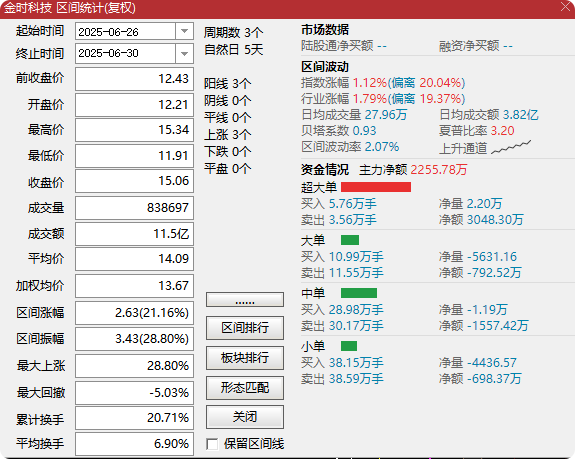Image resolution: width=575 pixels, height=459 pixels.
Task: Select the green 中单 bar indicator
Action: point(359,293)
